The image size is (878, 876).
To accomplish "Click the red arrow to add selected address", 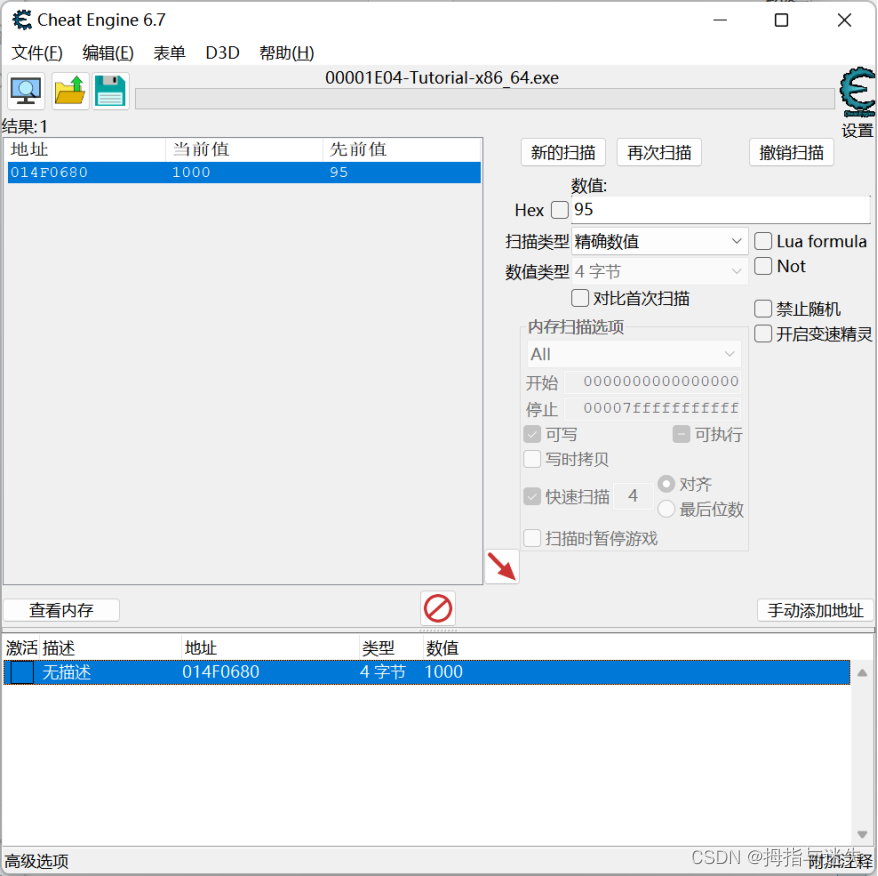I will pos(504,565).
